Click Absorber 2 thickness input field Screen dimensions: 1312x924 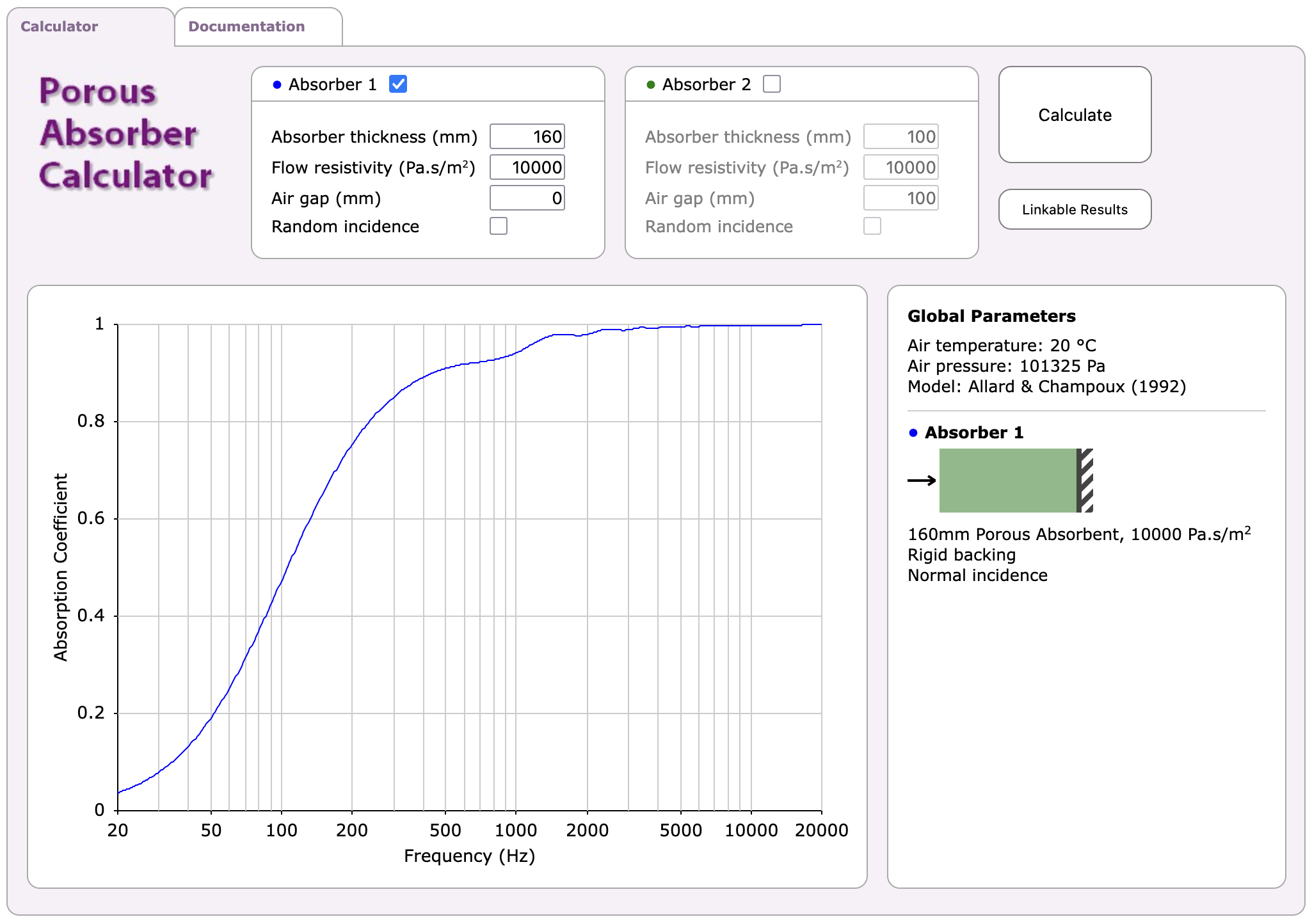(900, 136)
